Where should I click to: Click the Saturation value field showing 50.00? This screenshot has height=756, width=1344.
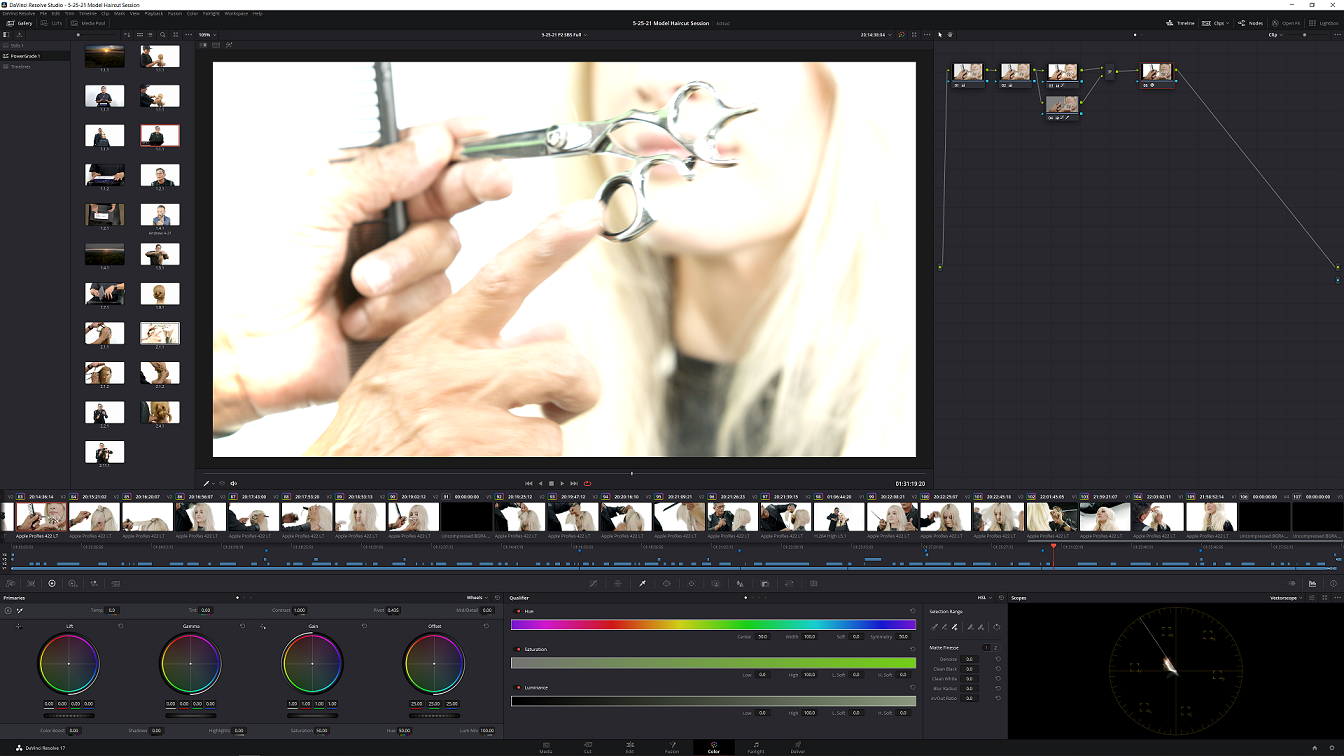coord(322,731)
